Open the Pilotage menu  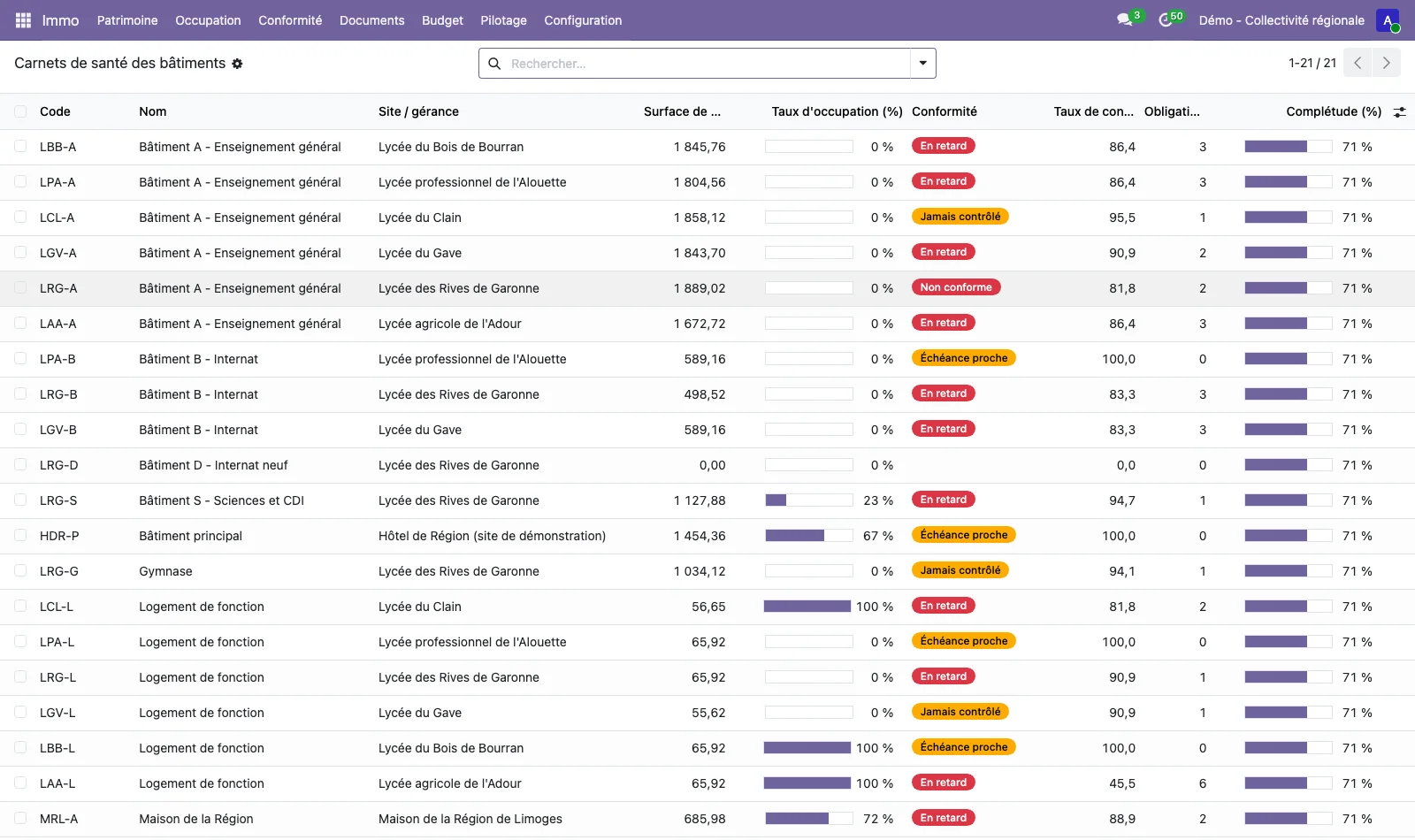click(x=503, y=20)
